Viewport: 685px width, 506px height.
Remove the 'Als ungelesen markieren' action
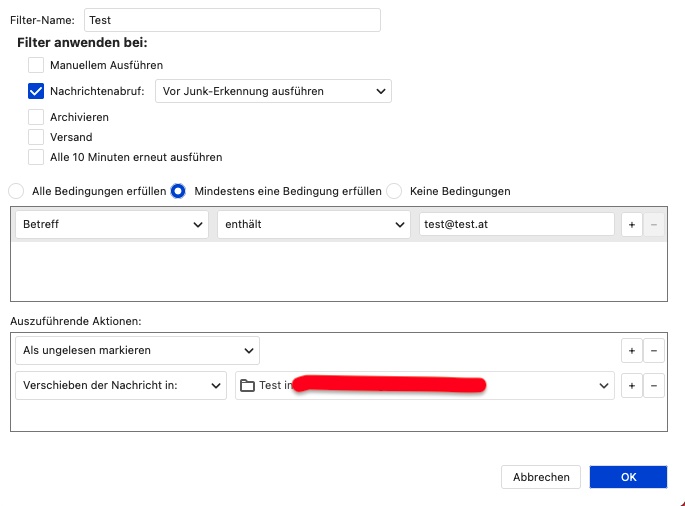[x=654, y=351]
